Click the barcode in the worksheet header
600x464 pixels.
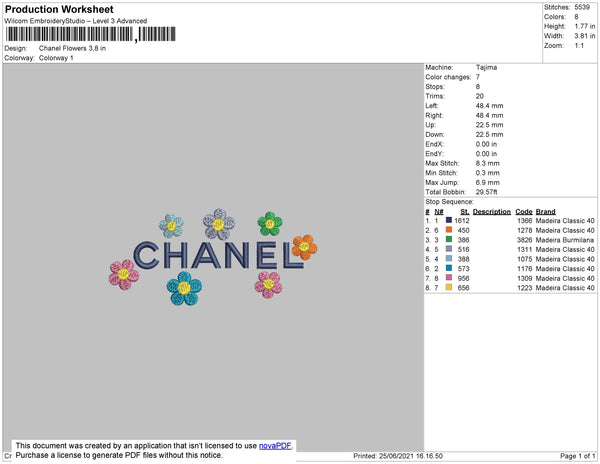click(x=91, y=34)
